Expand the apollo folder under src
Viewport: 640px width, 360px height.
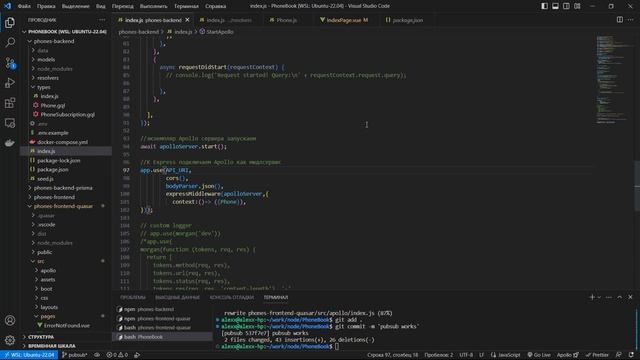click(x=48, y=270)
